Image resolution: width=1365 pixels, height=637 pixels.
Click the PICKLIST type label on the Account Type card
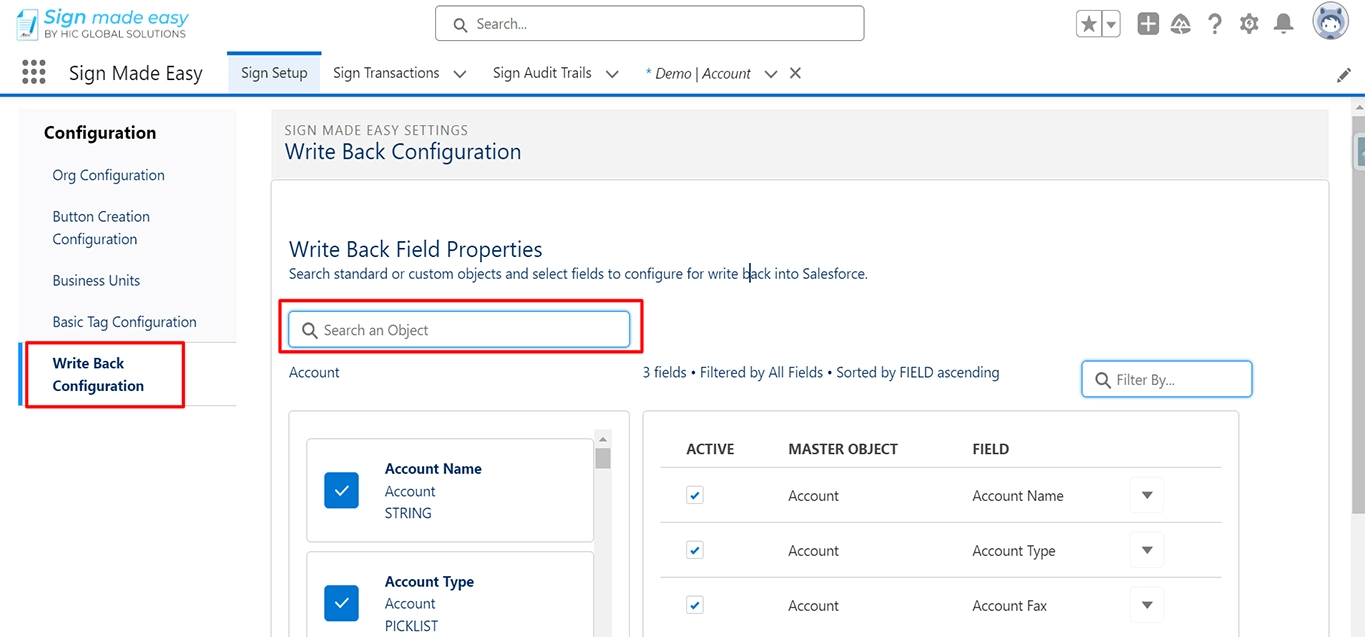pyautogui.click(x=411, y=626)
